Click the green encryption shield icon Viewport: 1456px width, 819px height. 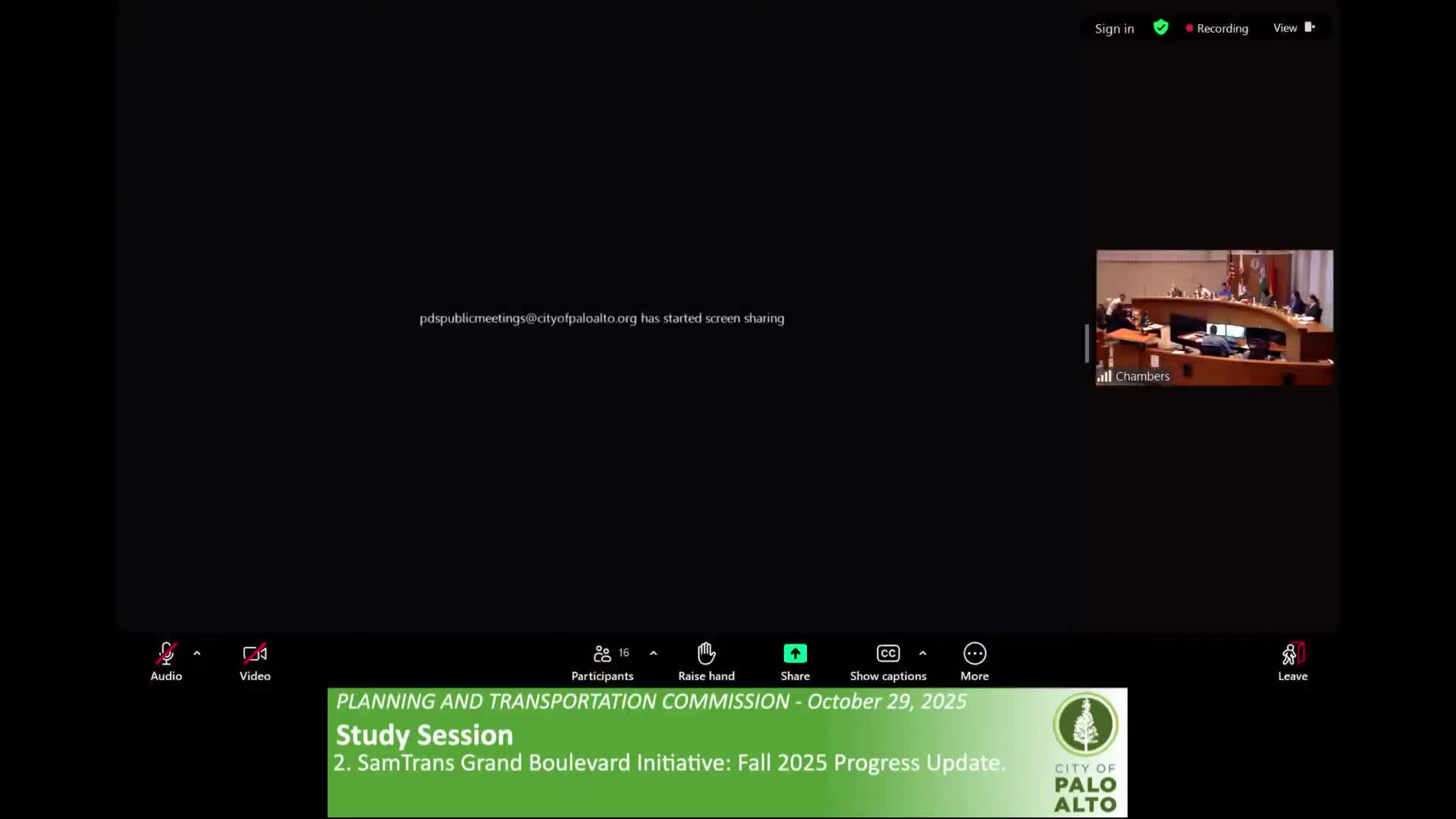coord(1160,28)
